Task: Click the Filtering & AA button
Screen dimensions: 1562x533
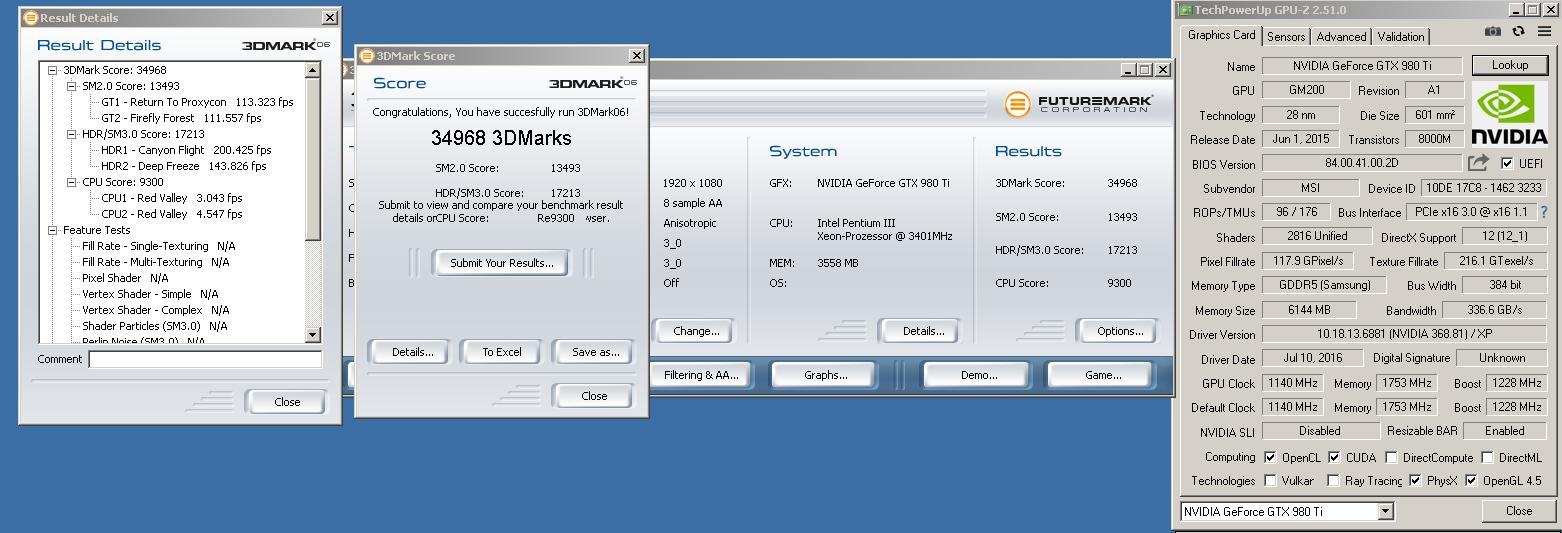Action: (700, 375)
